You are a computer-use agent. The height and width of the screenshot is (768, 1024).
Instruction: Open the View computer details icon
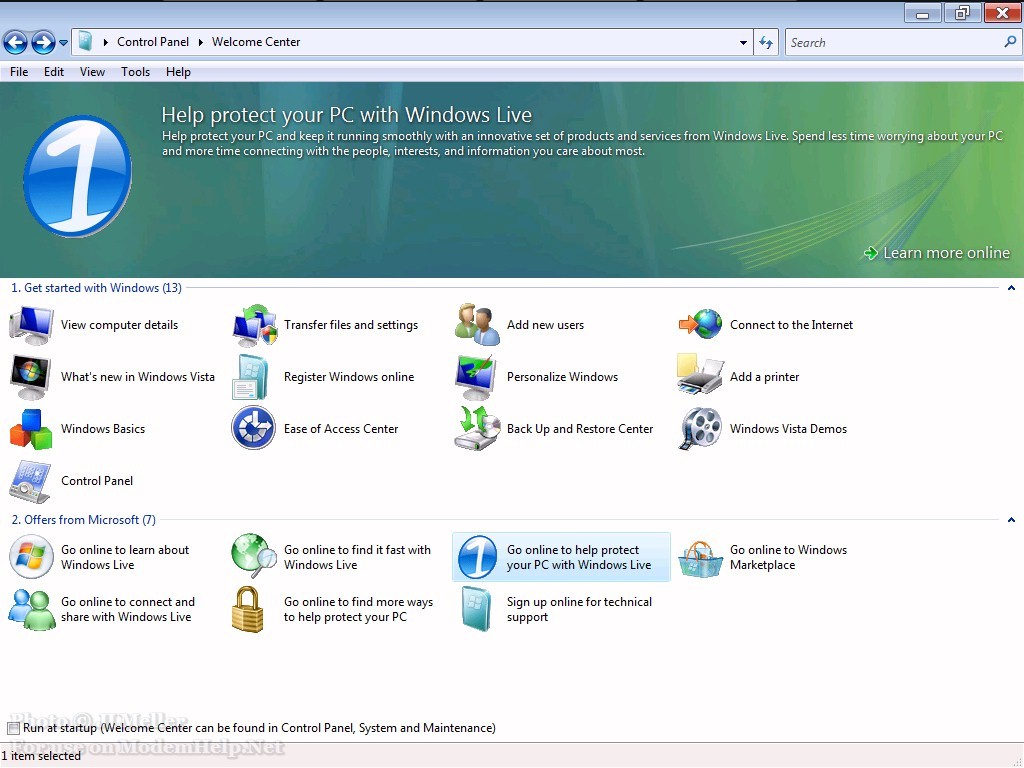click(31, 325)
